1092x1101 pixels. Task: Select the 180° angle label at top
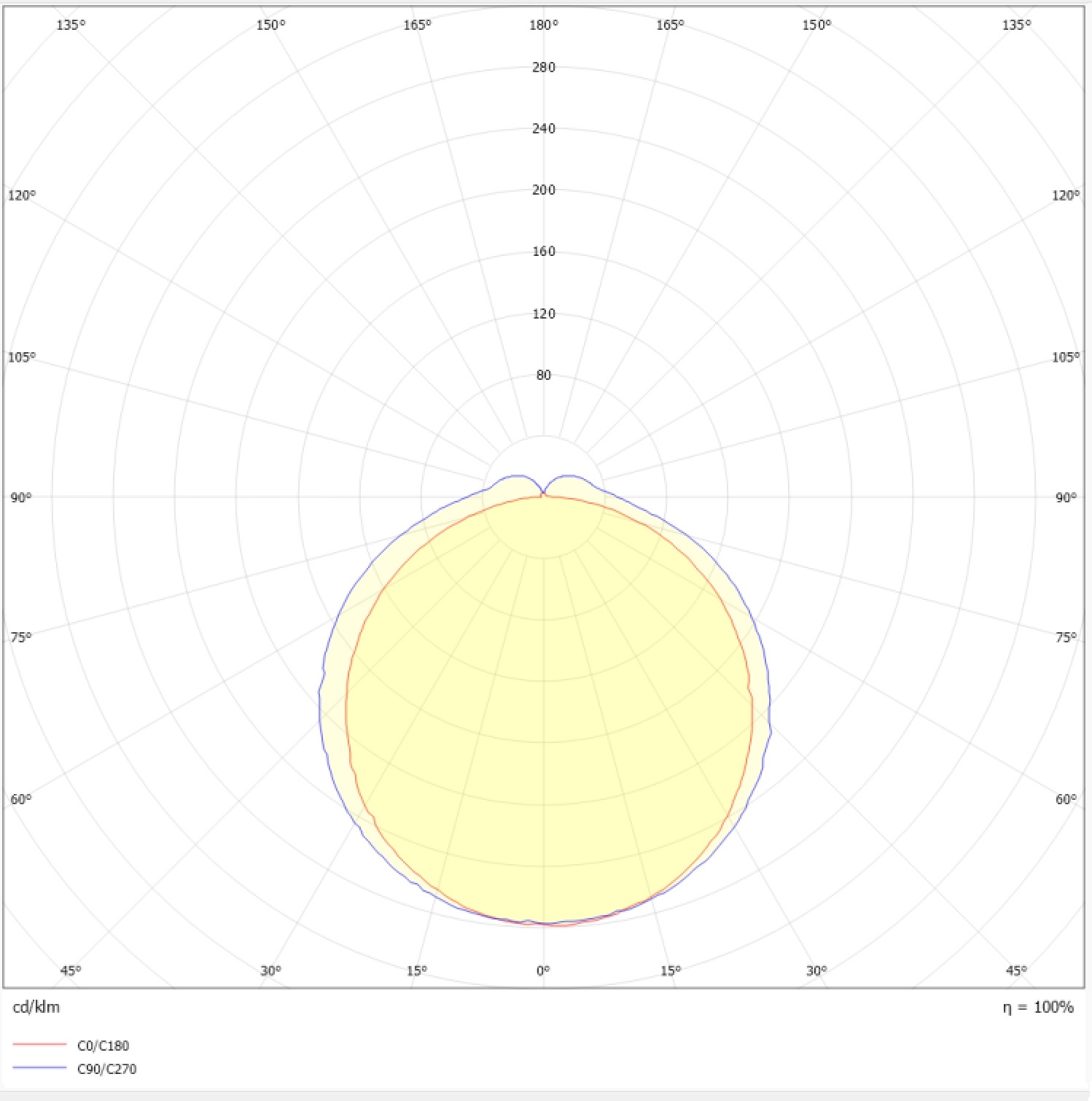(544, 26)
